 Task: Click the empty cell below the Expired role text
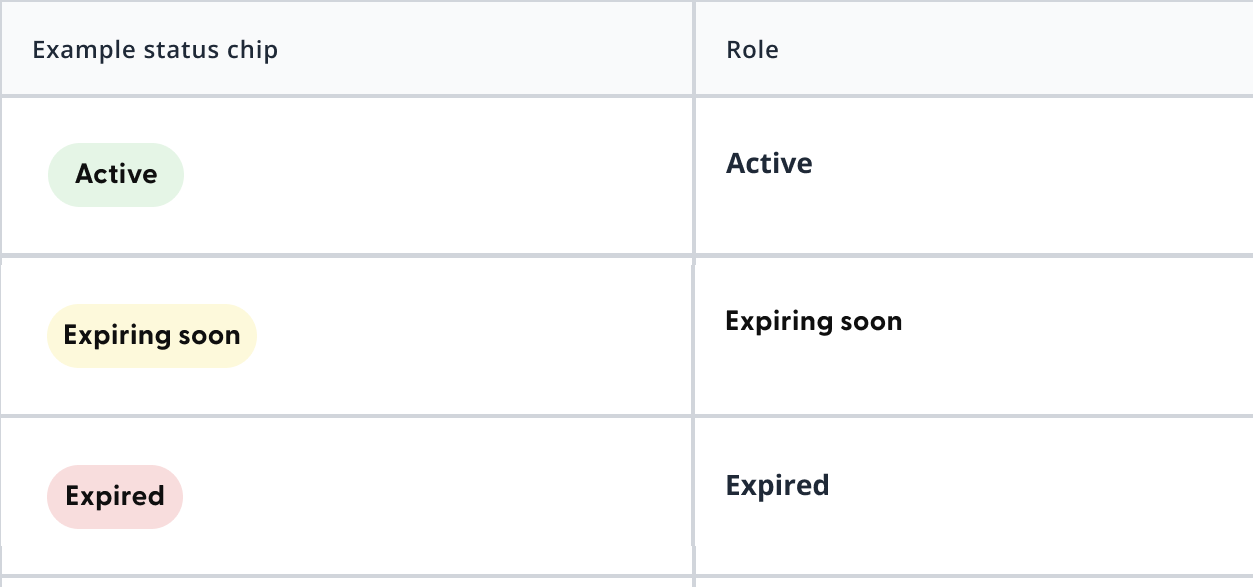974,583
